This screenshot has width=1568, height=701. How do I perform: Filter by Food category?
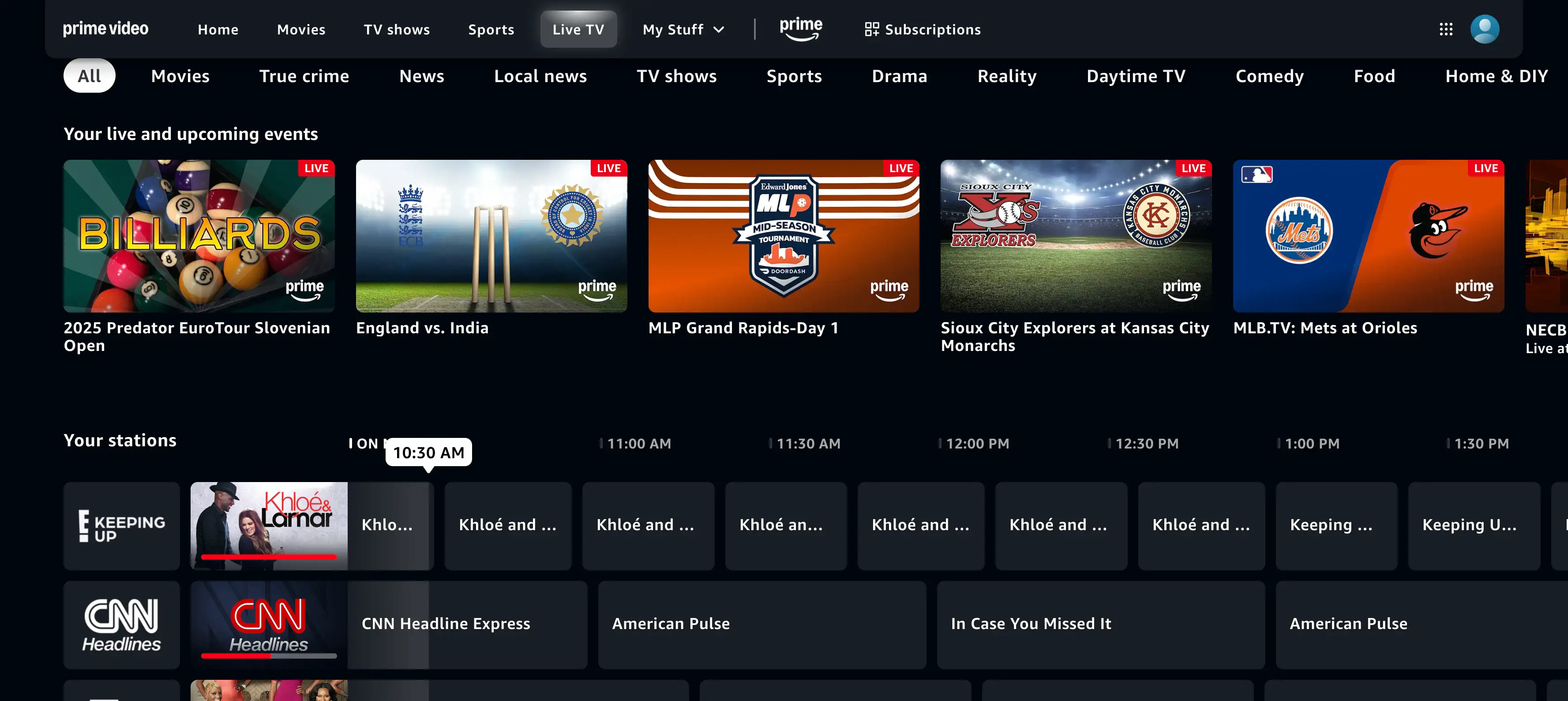click(1374, 75)
